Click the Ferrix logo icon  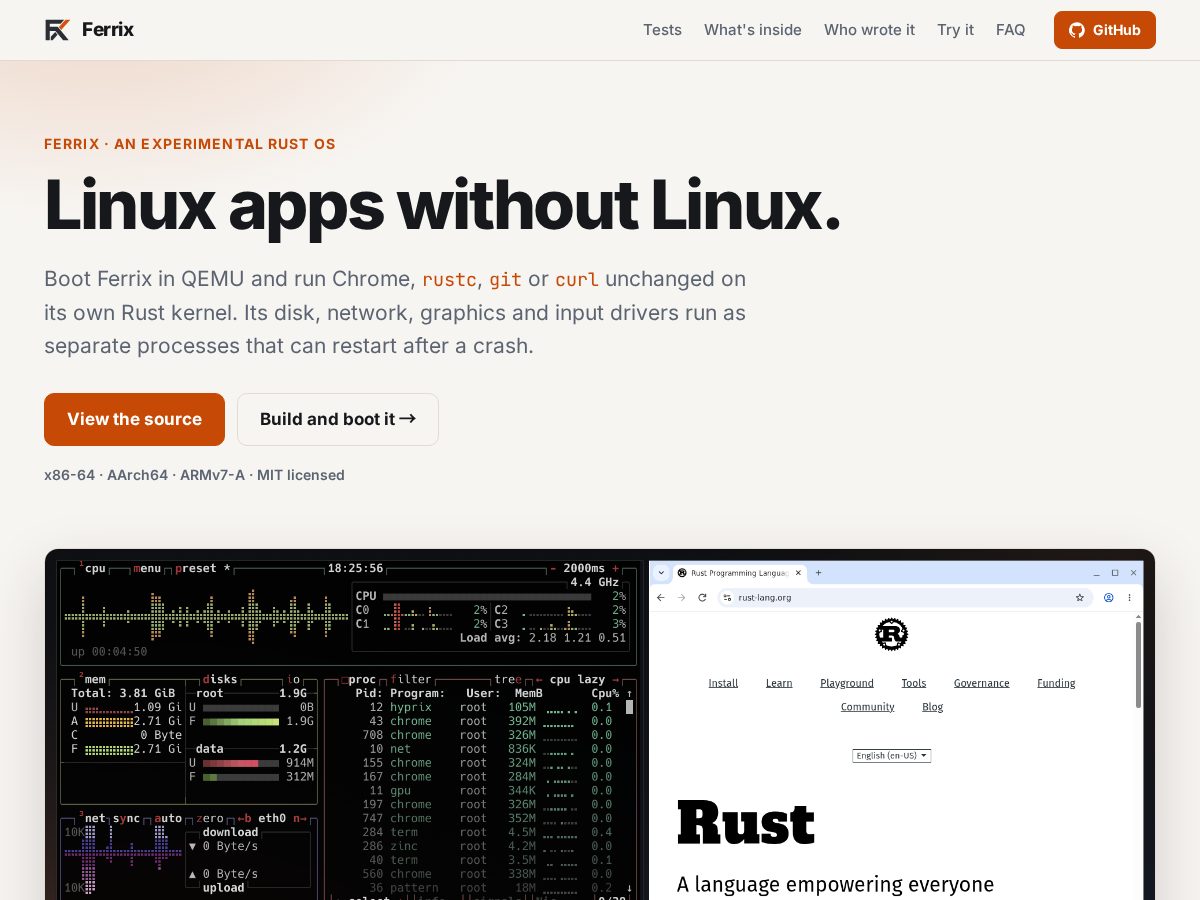click(57, 30)
